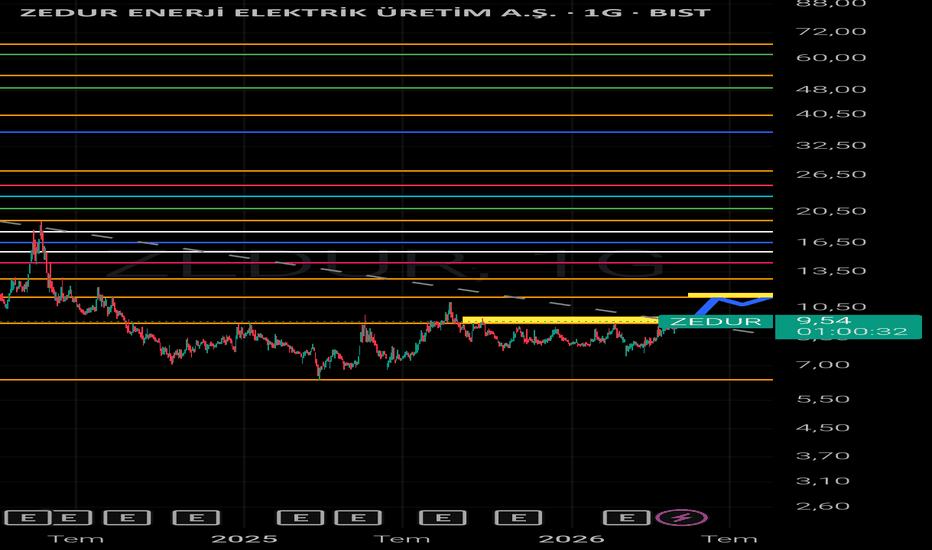This screenshot has height=550, width=932.
Task: Click the 2025 time axis label
Action: tap(244, 539)
